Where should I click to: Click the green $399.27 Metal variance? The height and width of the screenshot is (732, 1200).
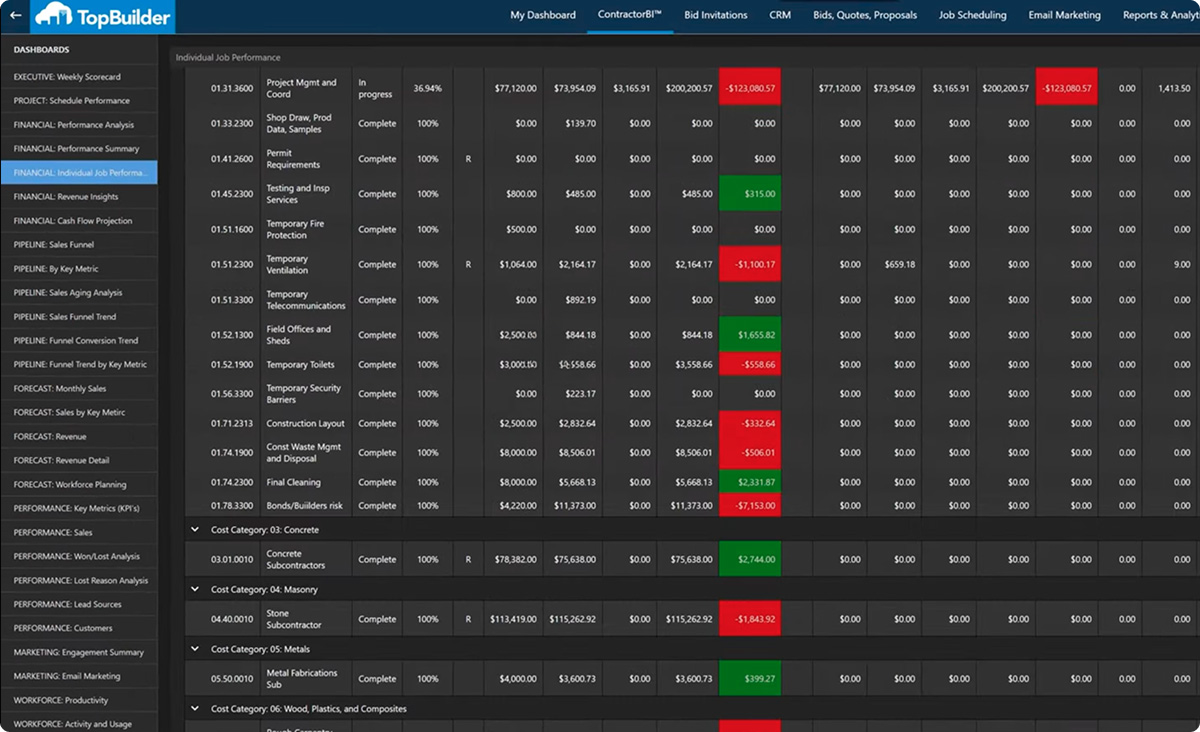pos(750,679)
